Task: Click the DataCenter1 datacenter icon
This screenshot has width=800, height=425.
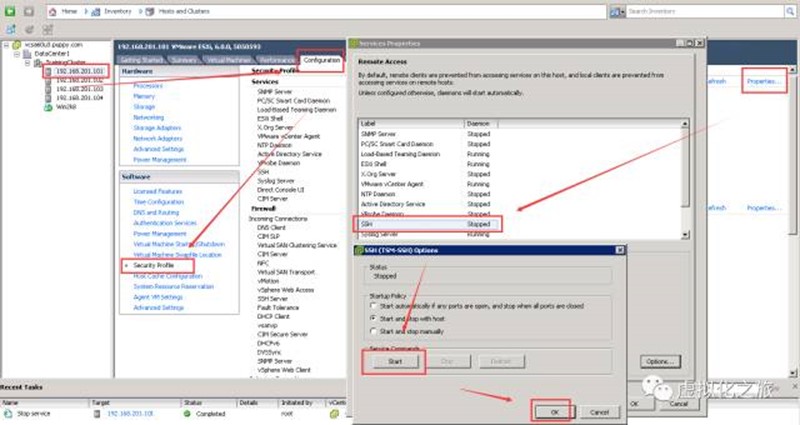Action: 27,54
